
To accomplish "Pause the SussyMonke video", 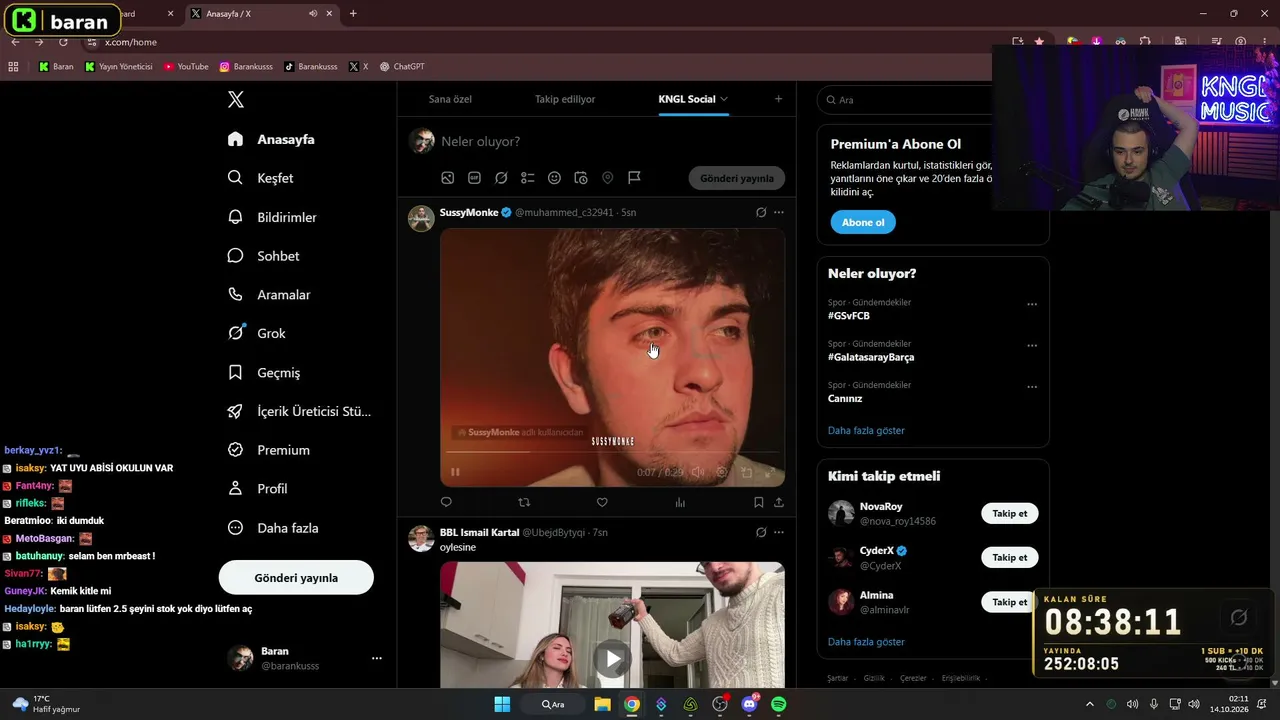I will pyautogui.click(x=455, y=472).
